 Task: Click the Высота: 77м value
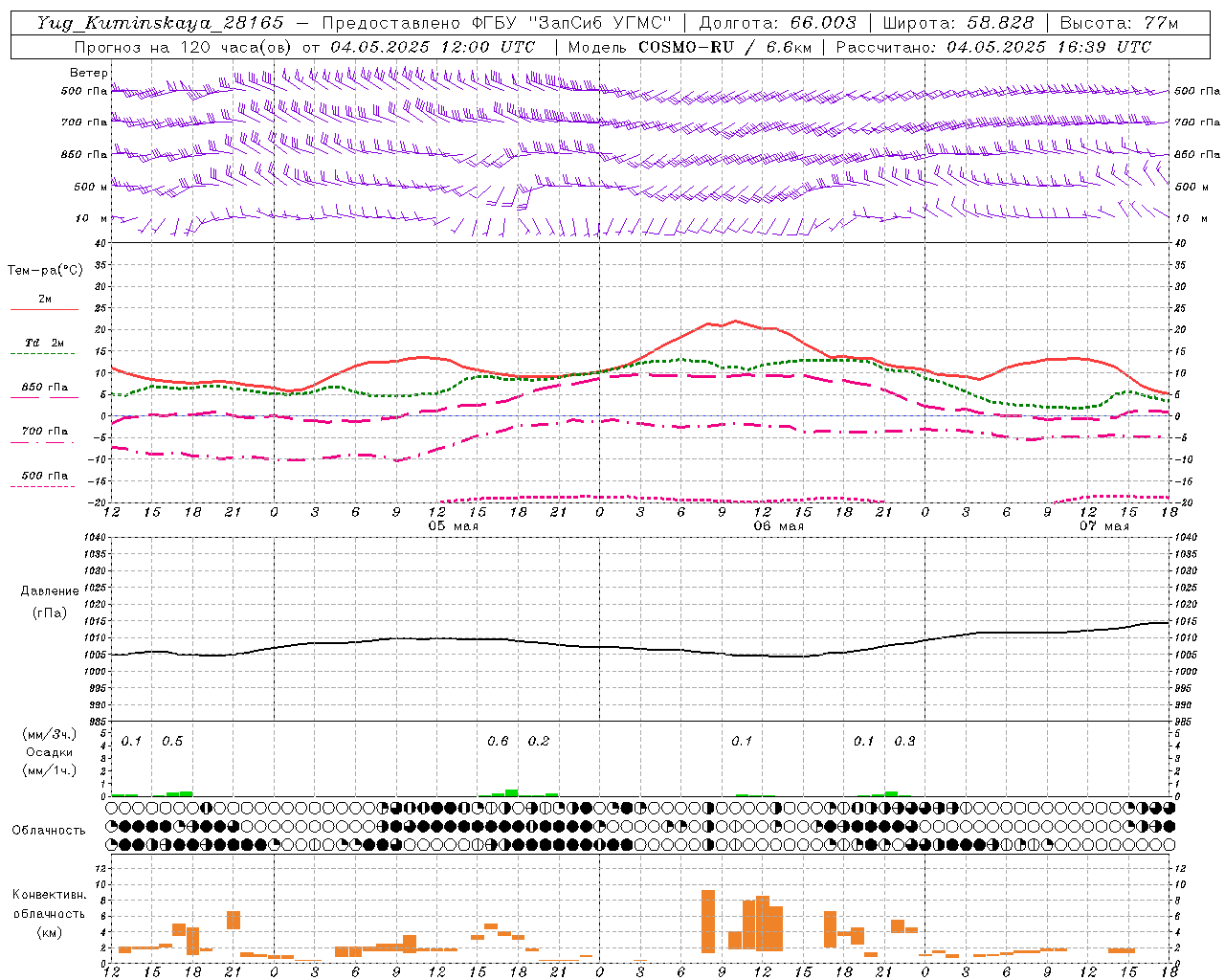point(1119,23)
